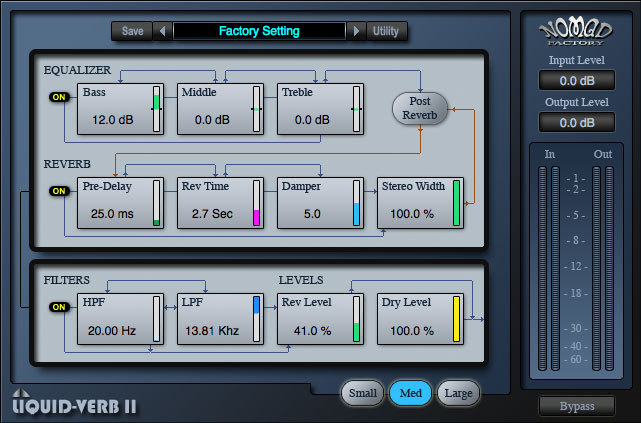Click the Damper 5.0 value
The height and width of the screenshot is (423, 641).
coord(312,214)
